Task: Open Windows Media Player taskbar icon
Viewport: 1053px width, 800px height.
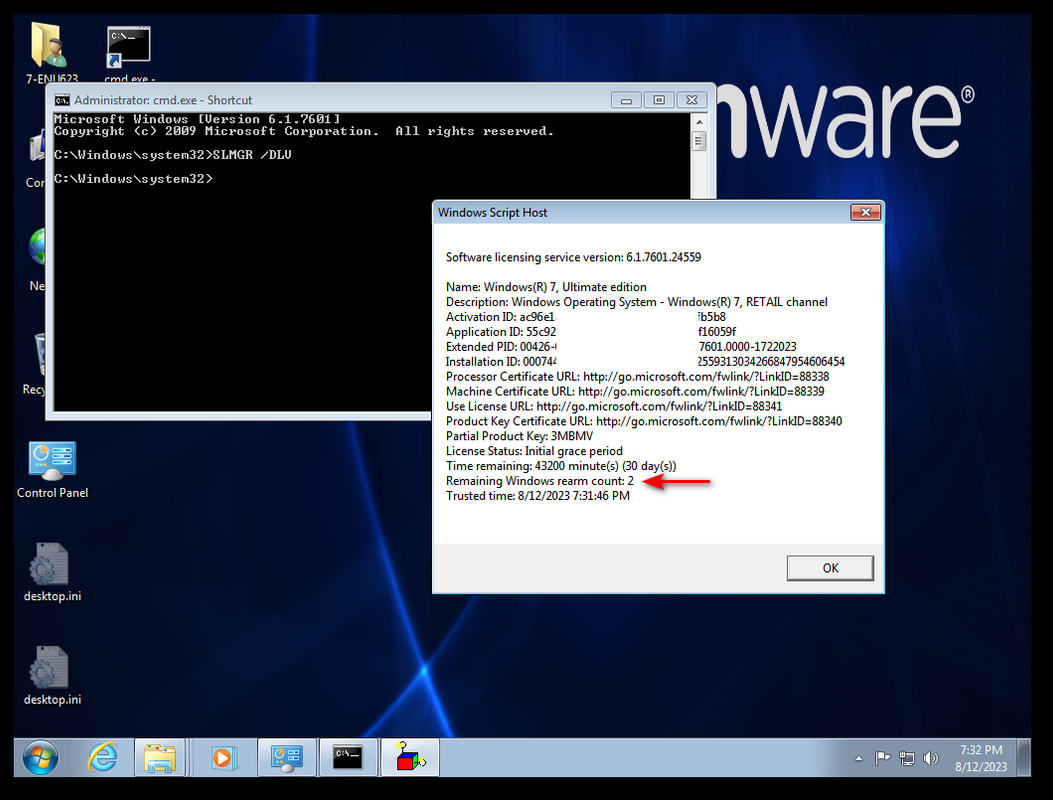Action: point(222,758)
